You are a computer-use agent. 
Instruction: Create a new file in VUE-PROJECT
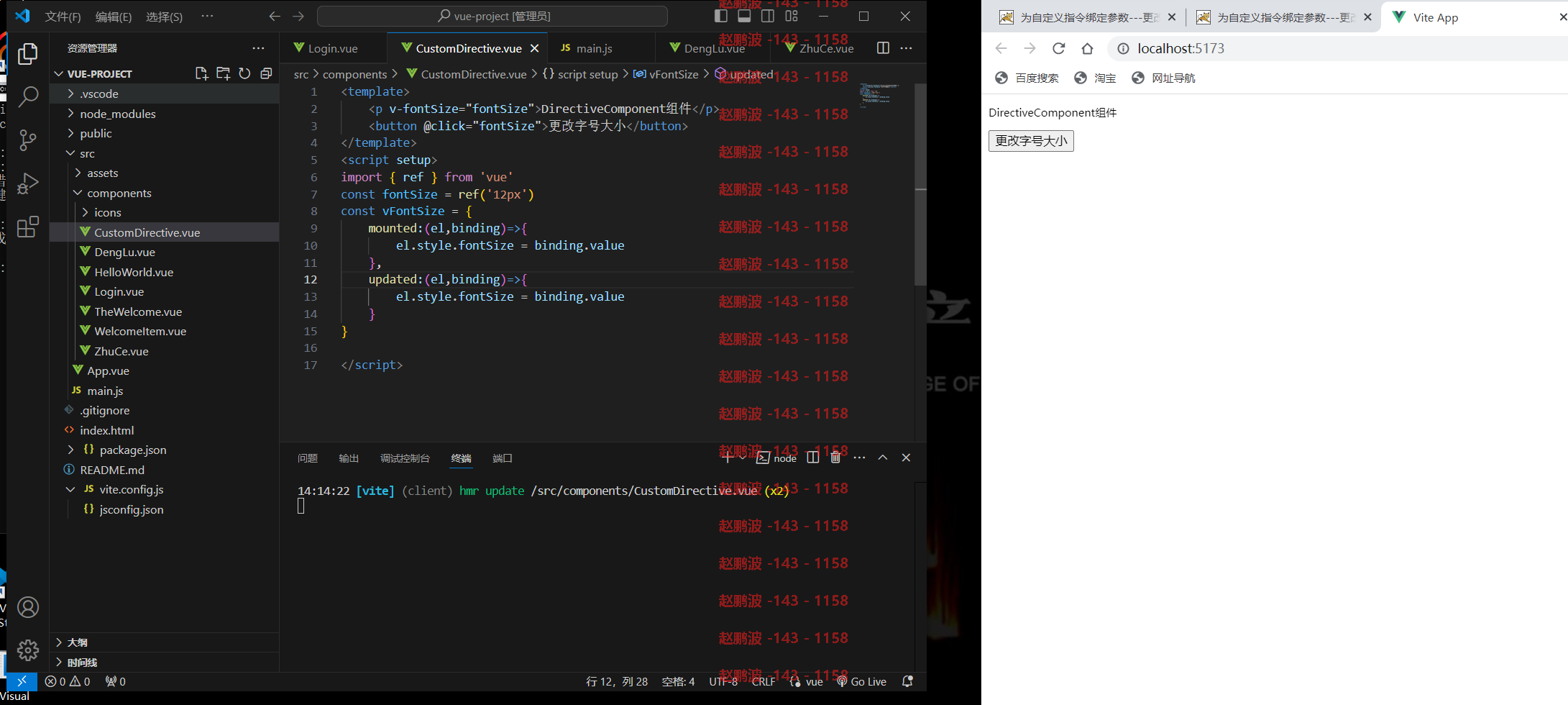point(201,73)
